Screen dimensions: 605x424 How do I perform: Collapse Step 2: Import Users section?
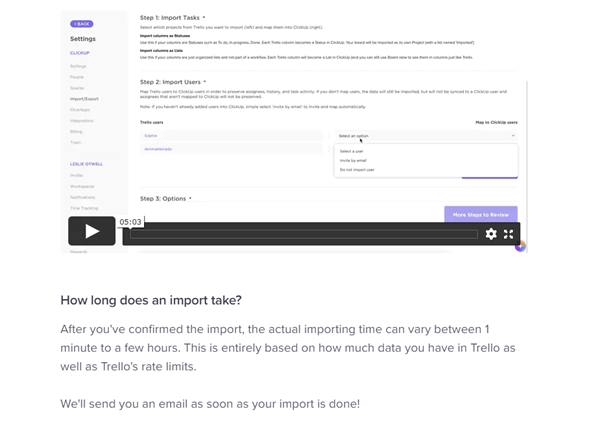pos(204,81)
